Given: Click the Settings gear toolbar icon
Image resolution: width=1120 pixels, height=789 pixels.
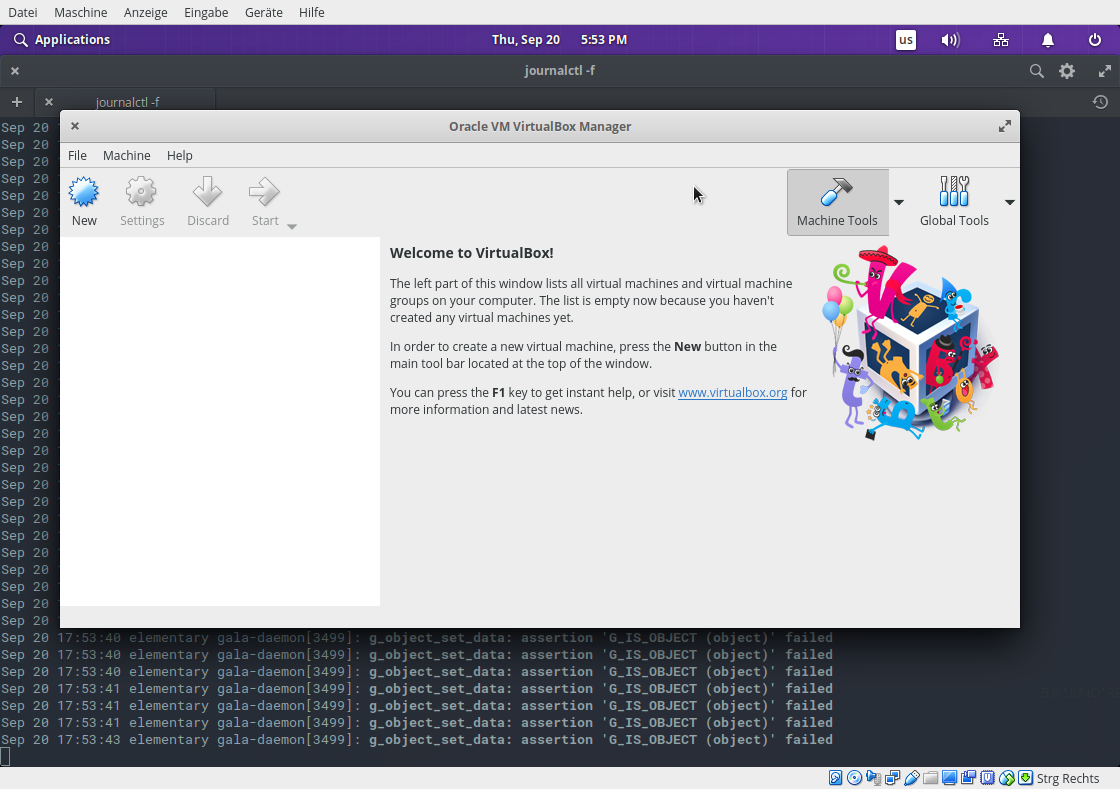Looking at the screenshot, I should coord(141,192).
